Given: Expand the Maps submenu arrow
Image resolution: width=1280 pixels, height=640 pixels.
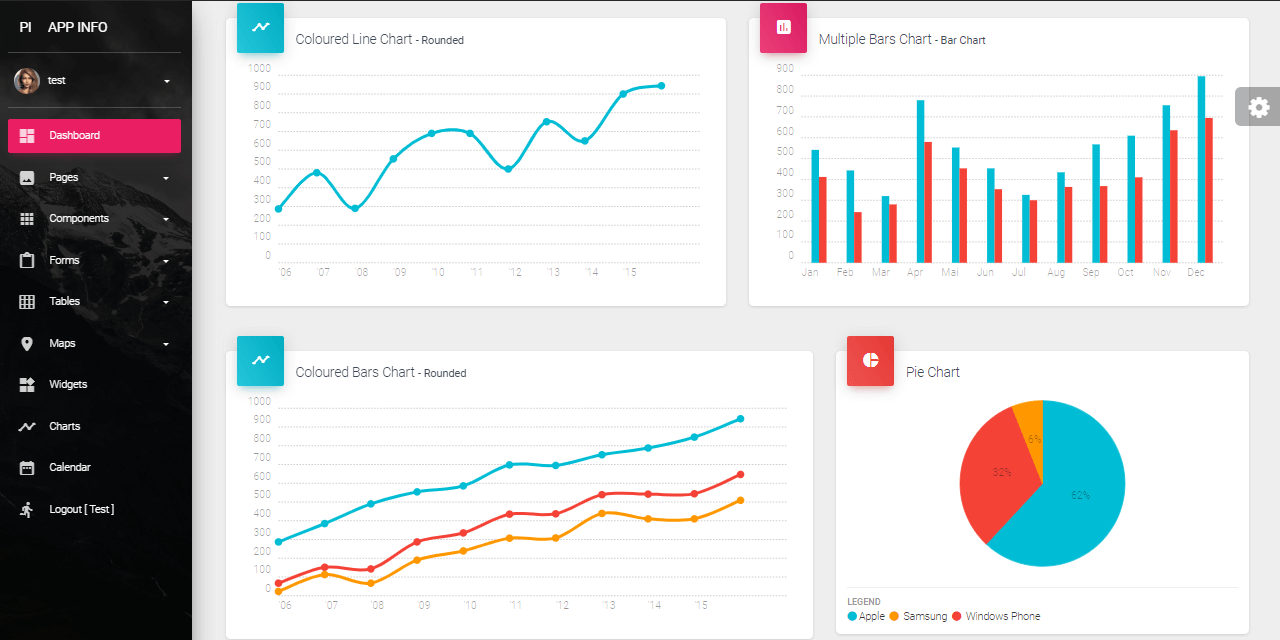Looking at the screenshot, I should tap(166, 344).
